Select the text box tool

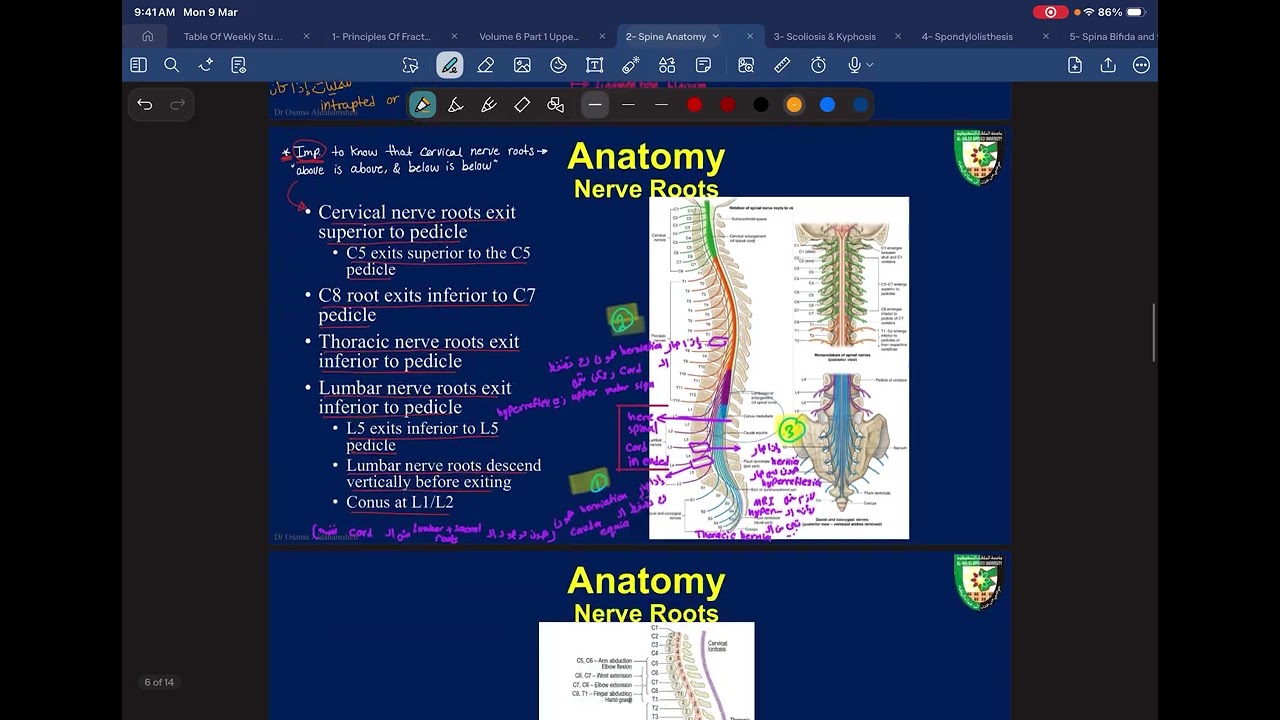(594, 65)
